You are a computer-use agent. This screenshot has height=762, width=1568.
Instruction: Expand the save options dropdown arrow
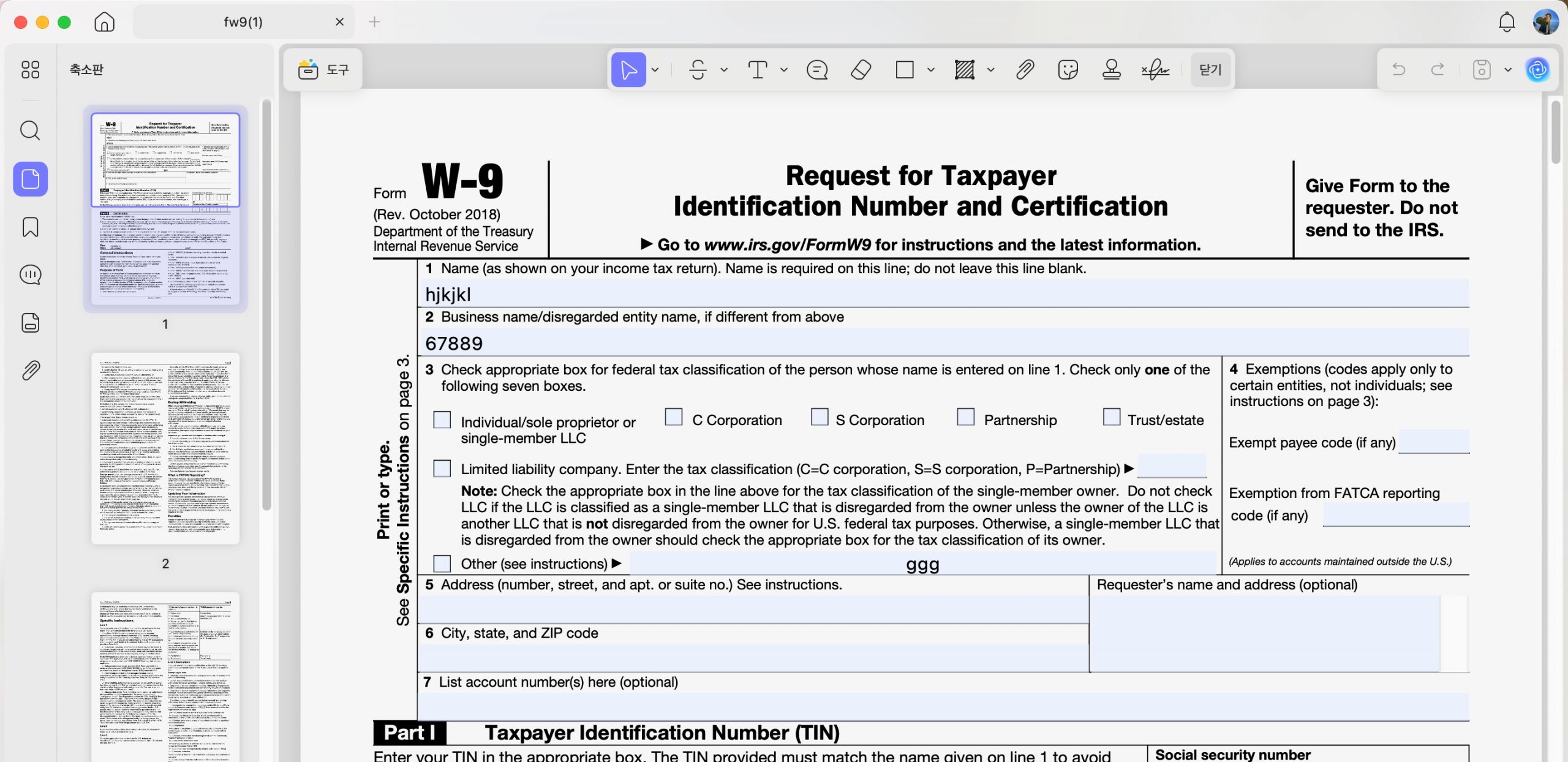(x=1507, y=69)
